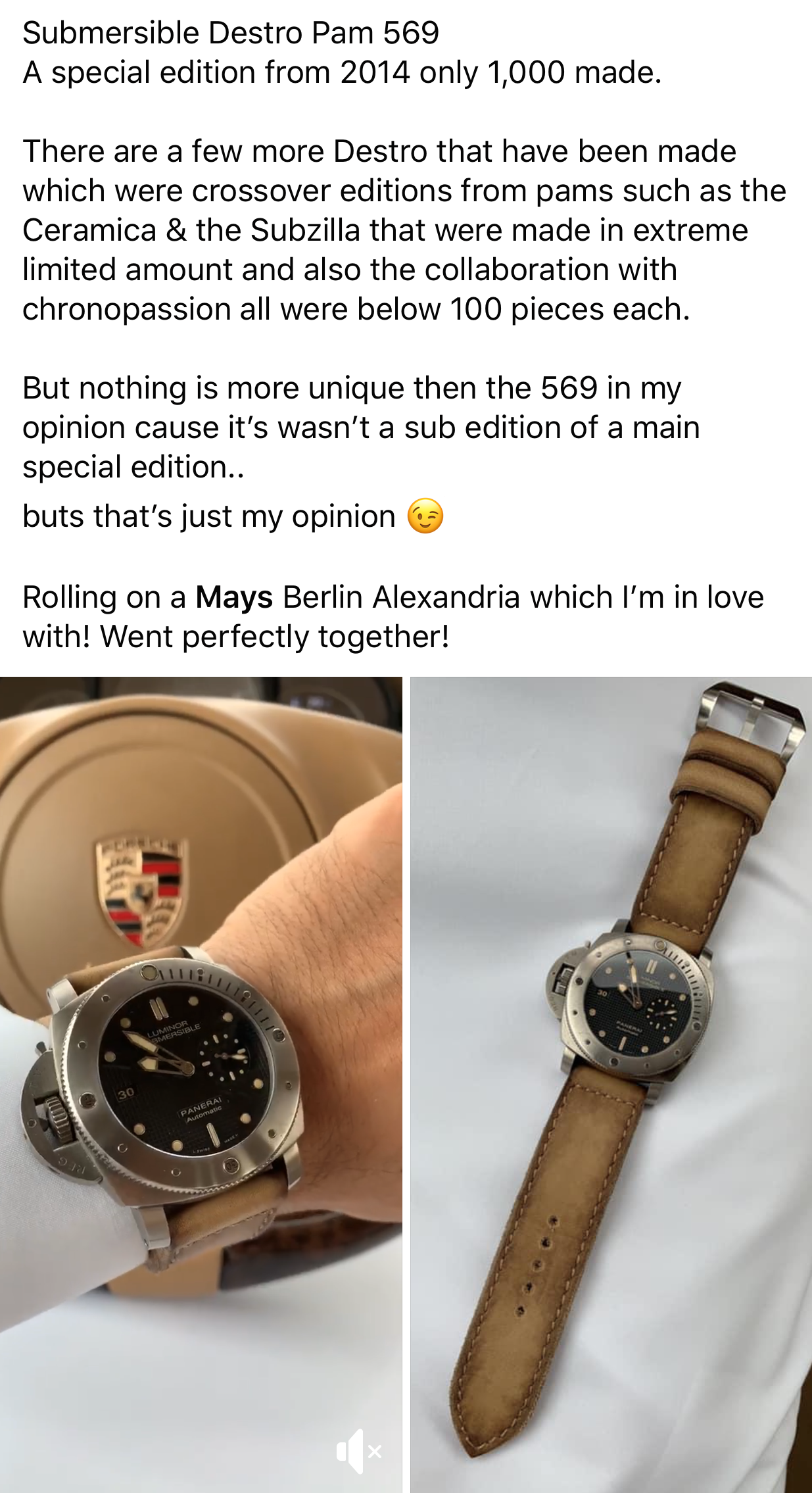The height and width of the screenshot is (1493, 812).
Task: Tap the 'But nothing is more unique' paragraph
Action: [x=361, y=427]
